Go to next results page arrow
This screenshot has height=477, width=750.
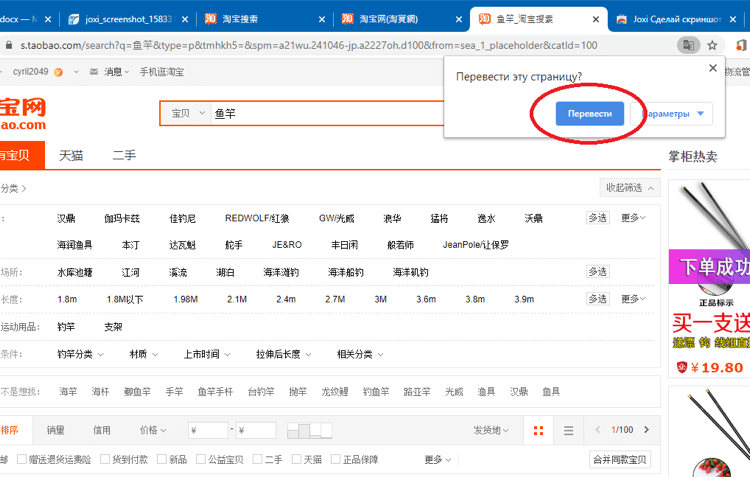[x=647, y=430]
